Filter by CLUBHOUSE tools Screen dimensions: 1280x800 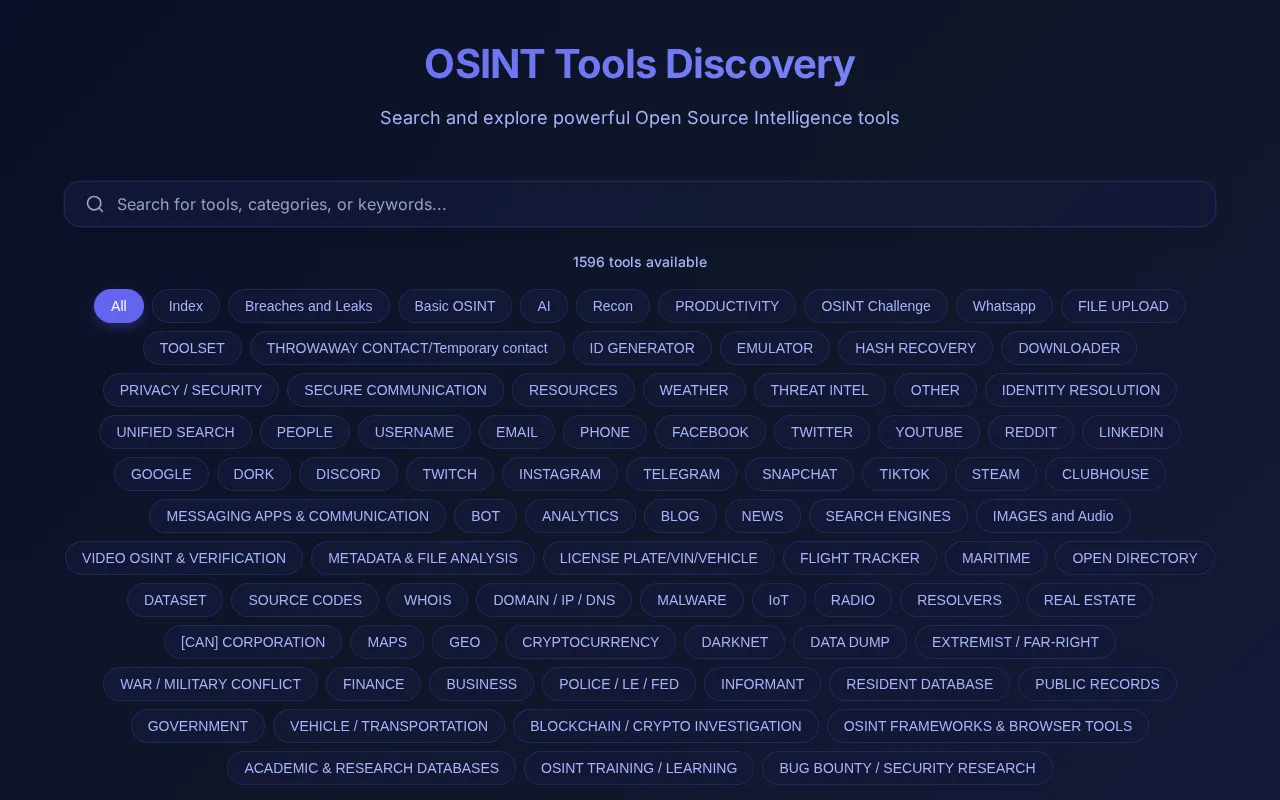click(1105, 474)
